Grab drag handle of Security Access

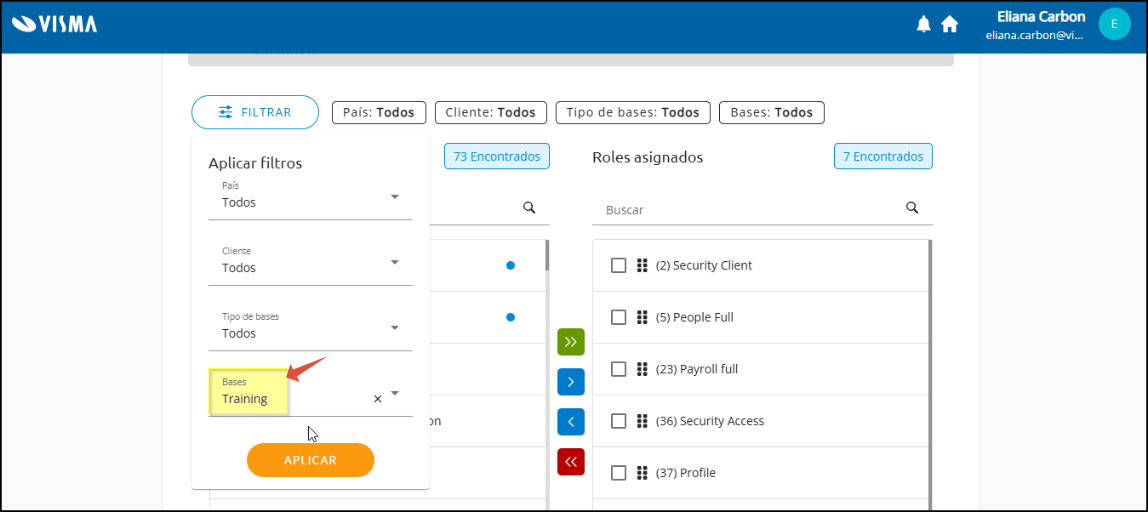click(x=642, y=421)
